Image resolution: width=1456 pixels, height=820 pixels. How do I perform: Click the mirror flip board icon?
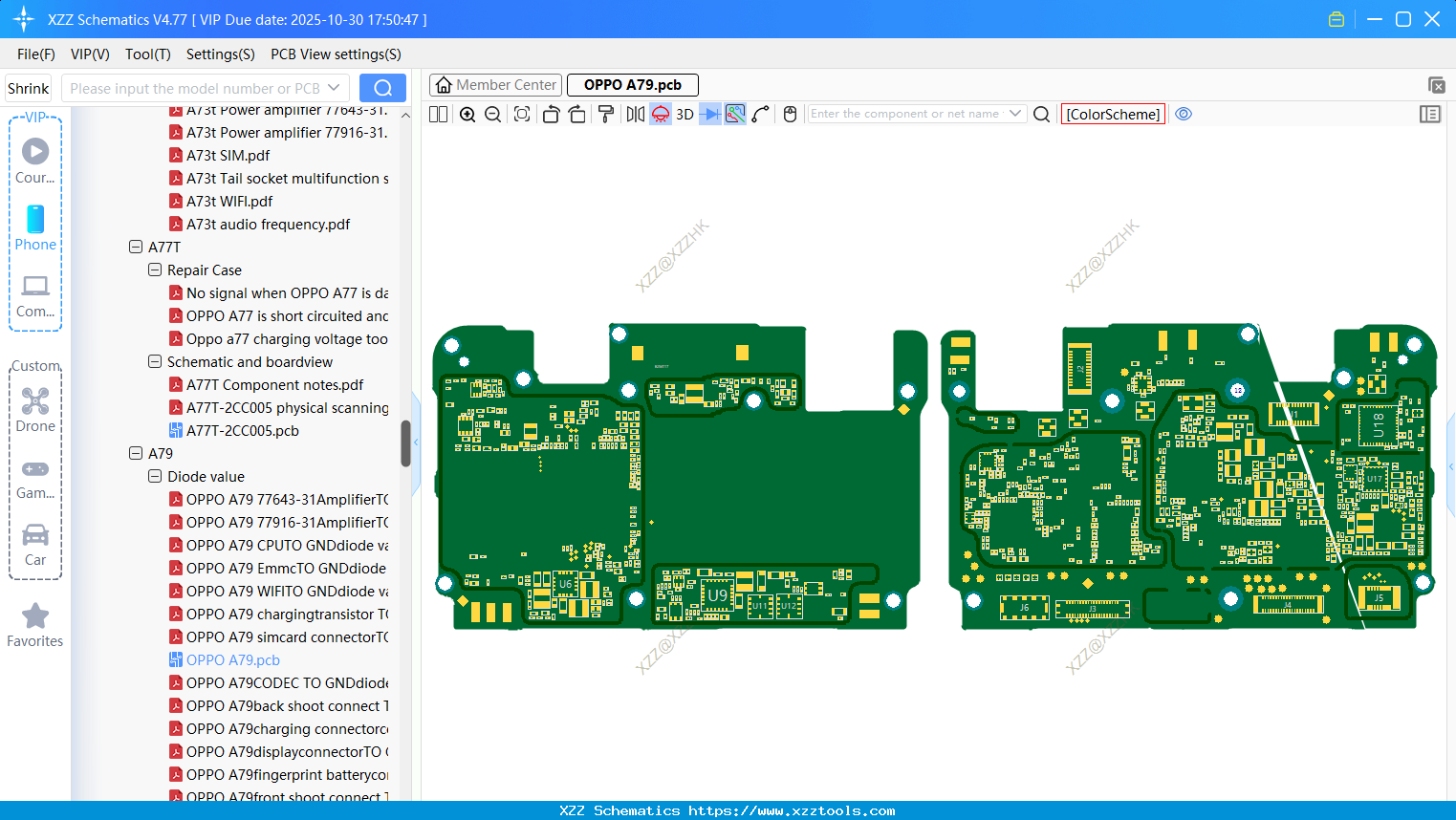pyautogui.click(x=636, y=115)
